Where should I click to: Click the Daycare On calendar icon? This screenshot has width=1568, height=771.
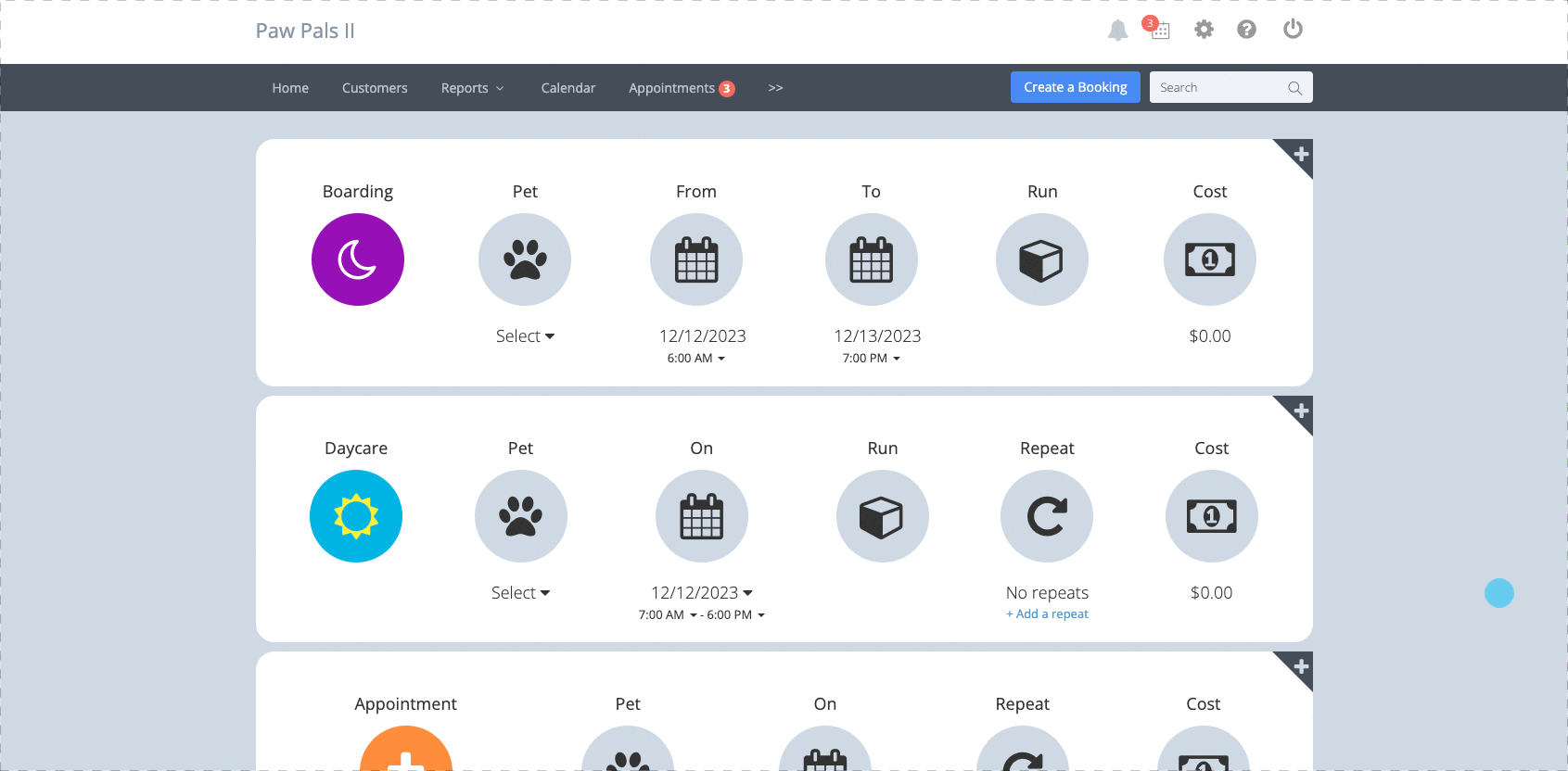pos(702,516)
